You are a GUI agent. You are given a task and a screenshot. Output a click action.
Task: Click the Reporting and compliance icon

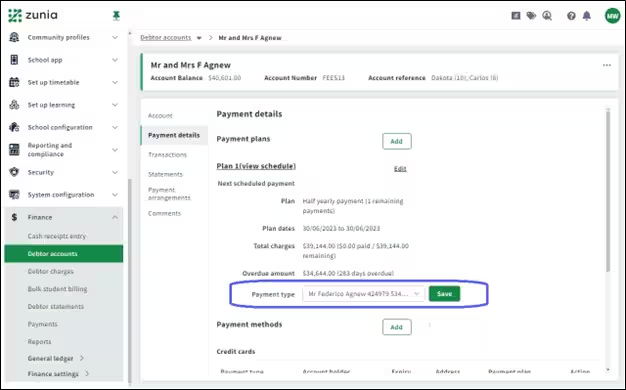click(14, 150)
